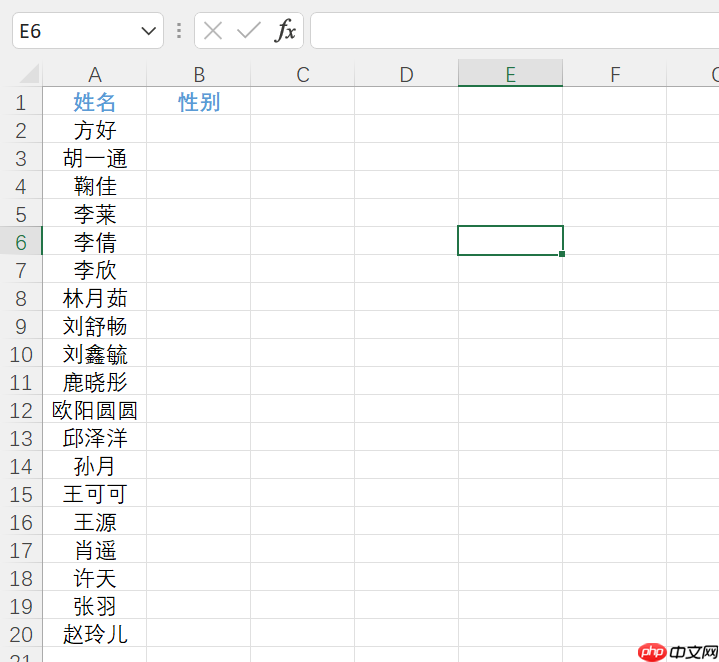The image size is (719, 662).
Task: Select the cell containing 胡一通
Action: tap(94, 158)
